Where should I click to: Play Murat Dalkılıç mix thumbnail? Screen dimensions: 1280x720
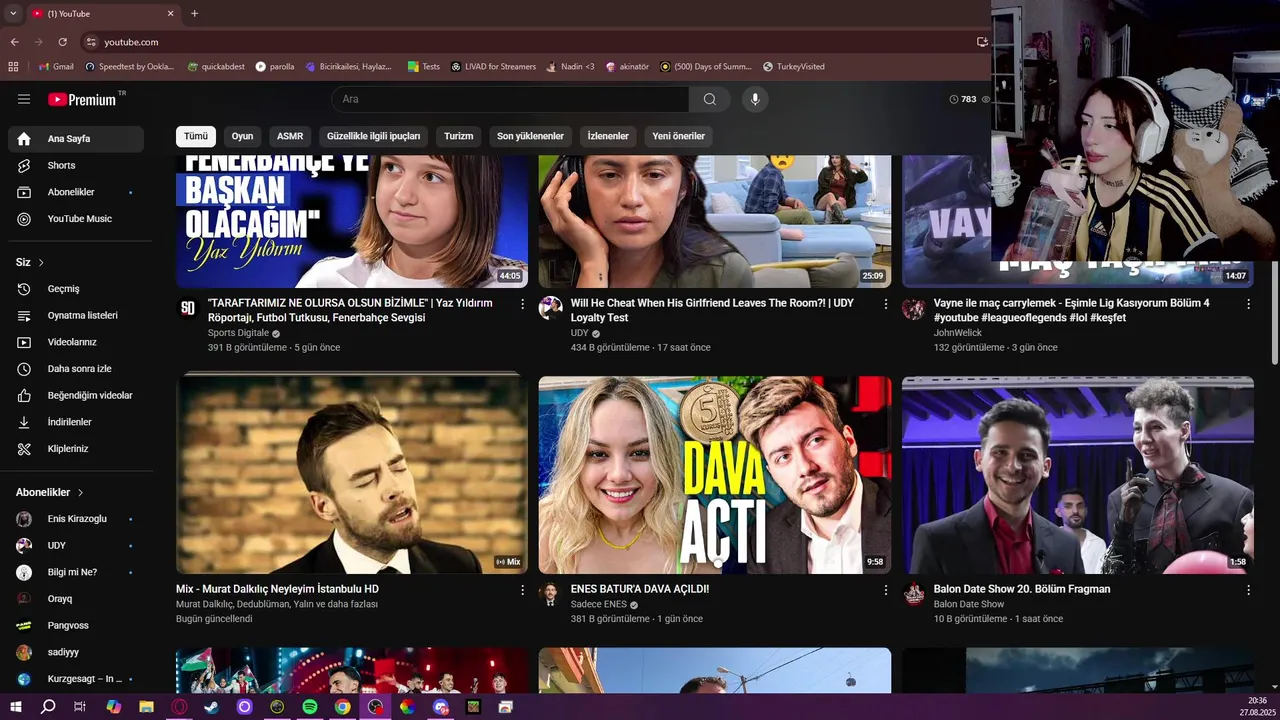(x=352, y=475)
